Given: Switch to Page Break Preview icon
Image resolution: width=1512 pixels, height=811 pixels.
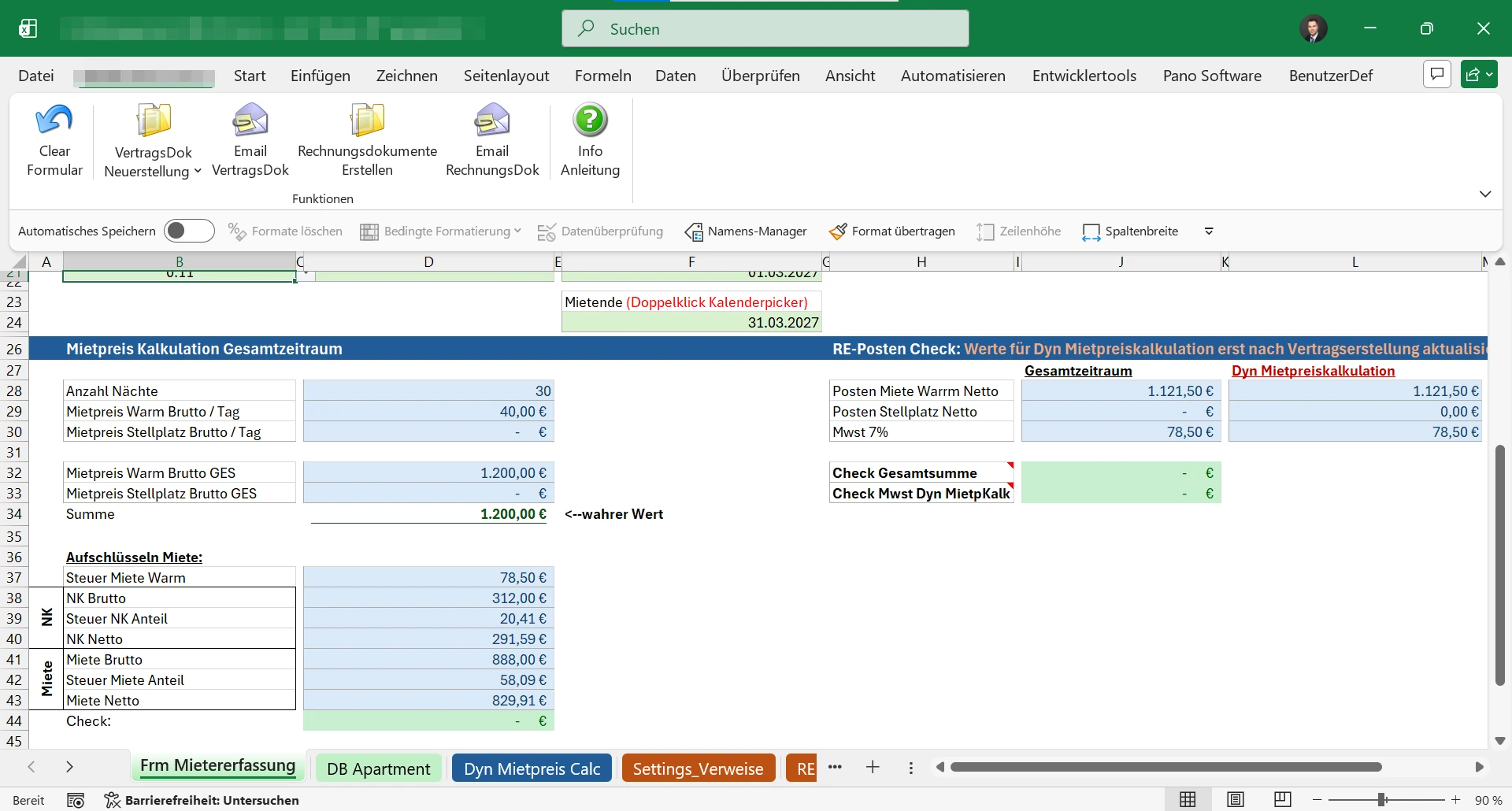Looking at the screenshot, I should (1283, 800).
